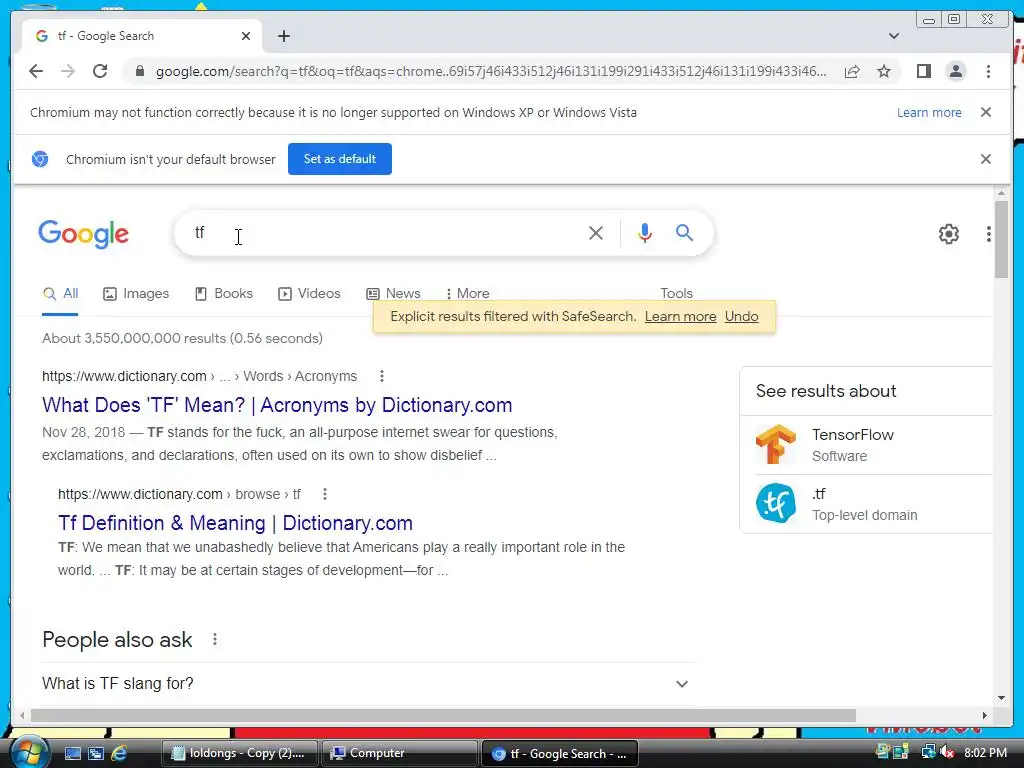
Task: Click the taskbar clock showing 8:02 PM
Action: tap(985, 753)
